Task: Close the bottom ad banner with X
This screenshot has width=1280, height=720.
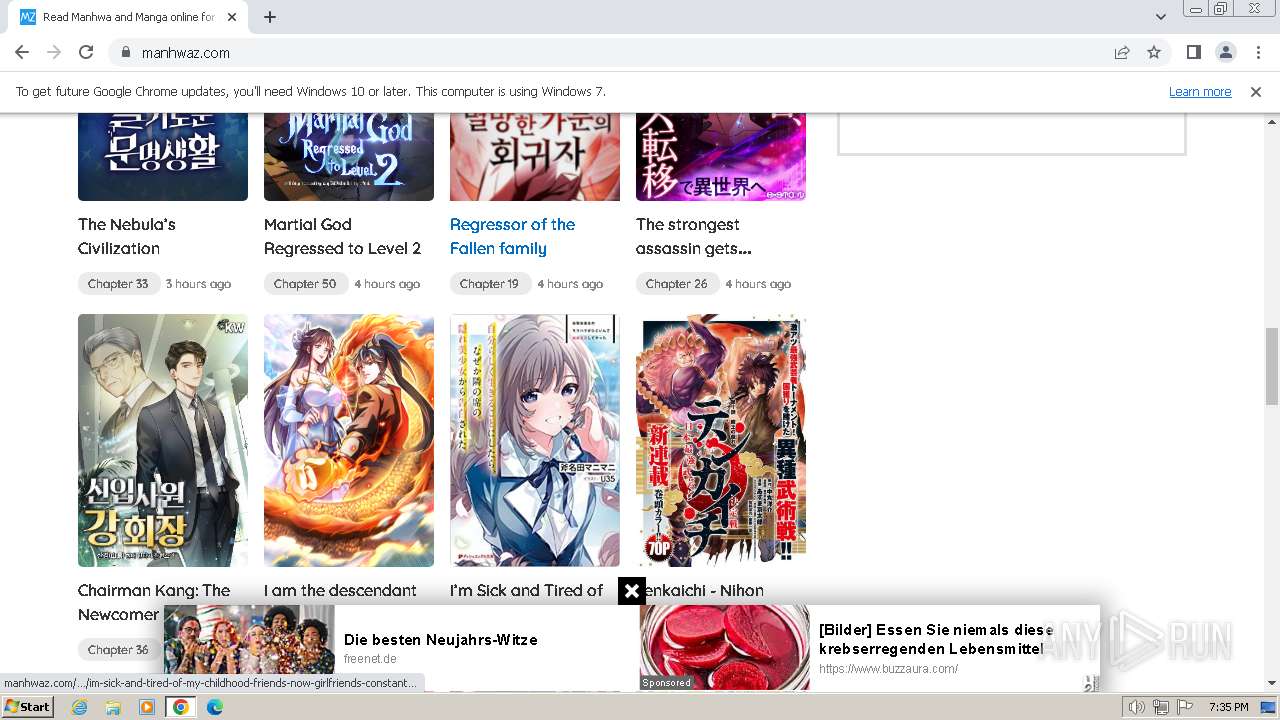Action: (x=631, y=591)
